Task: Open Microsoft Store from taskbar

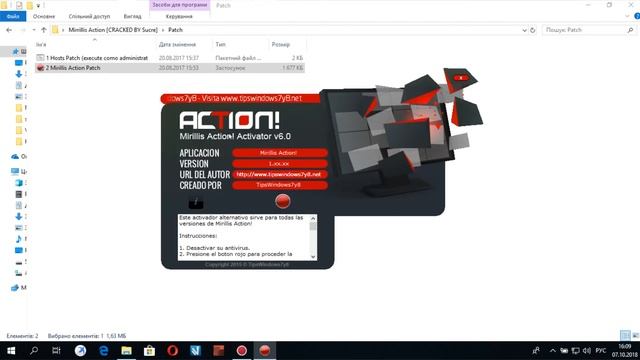Action: click(149, 351)
